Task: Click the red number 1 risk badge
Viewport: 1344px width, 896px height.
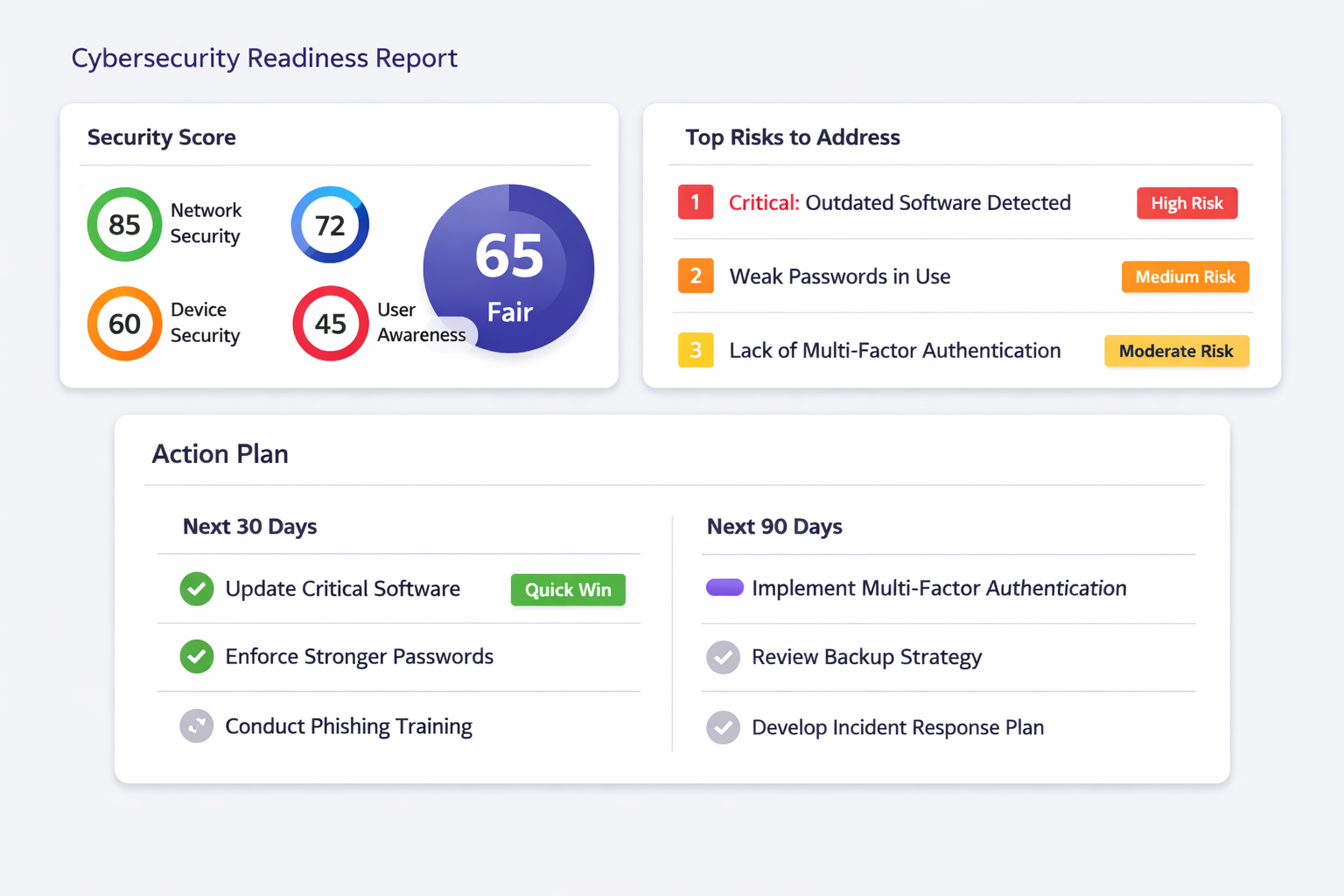Action: click(696, 202)
